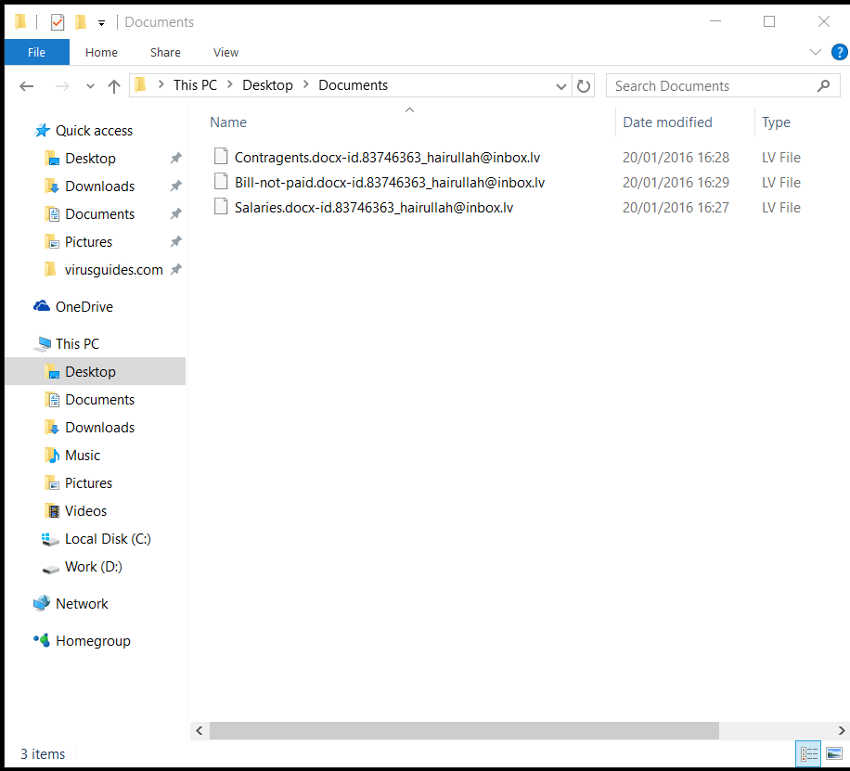
Task: Click Desktop in the address breadcrumb
Action: pyautogui.click(x=267, y=85)
